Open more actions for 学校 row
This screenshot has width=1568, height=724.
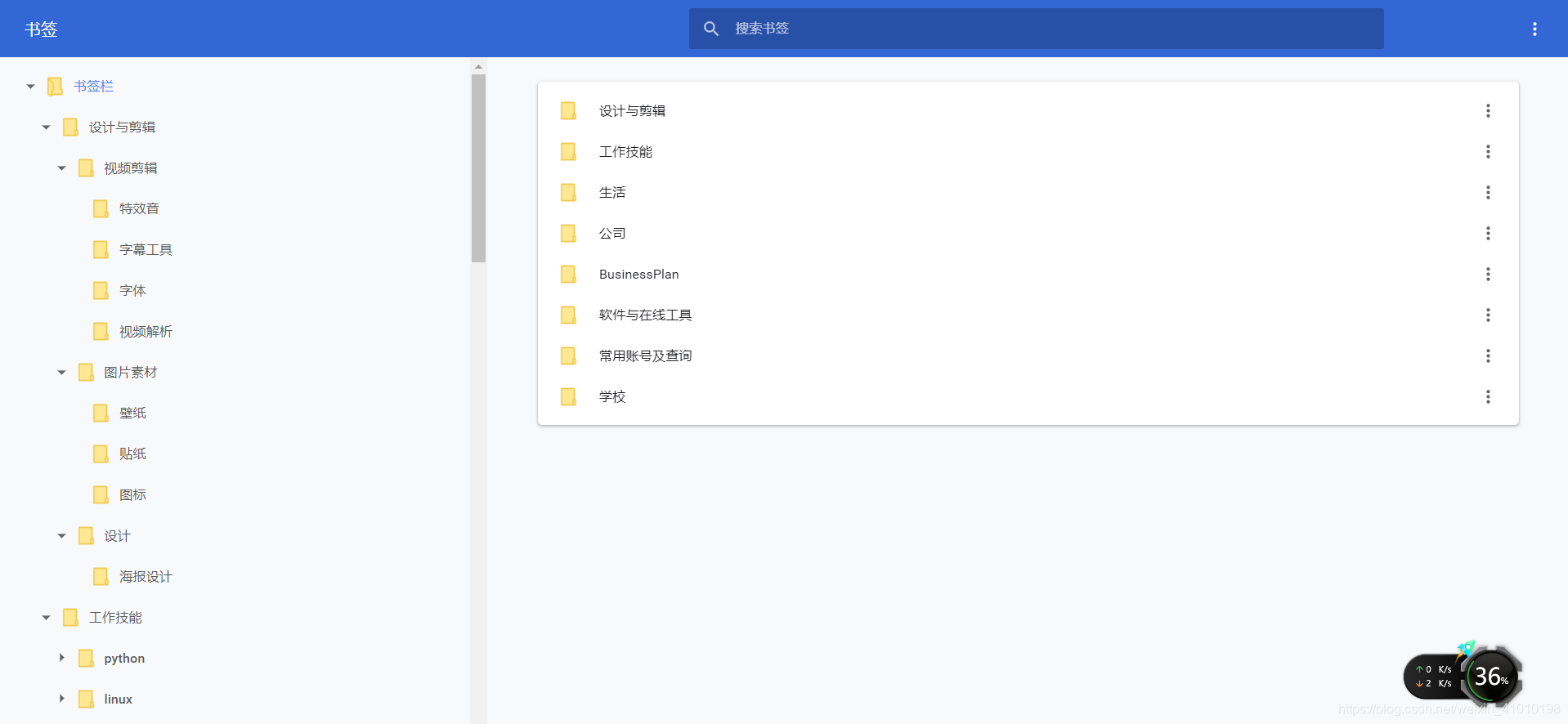click(1488, 396)
